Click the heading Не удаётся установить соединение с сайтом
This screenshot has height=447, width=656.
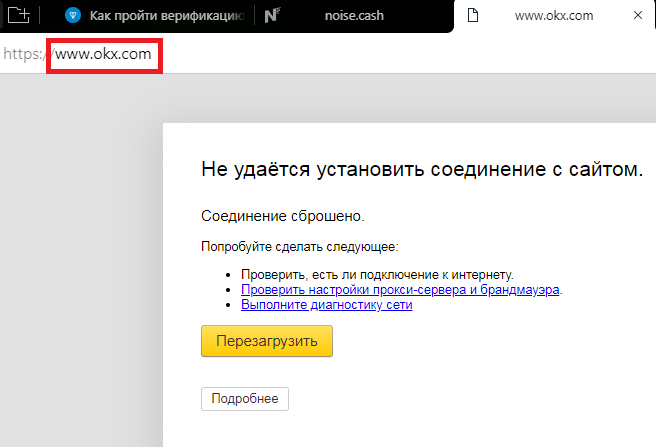(x=422, y=170)
